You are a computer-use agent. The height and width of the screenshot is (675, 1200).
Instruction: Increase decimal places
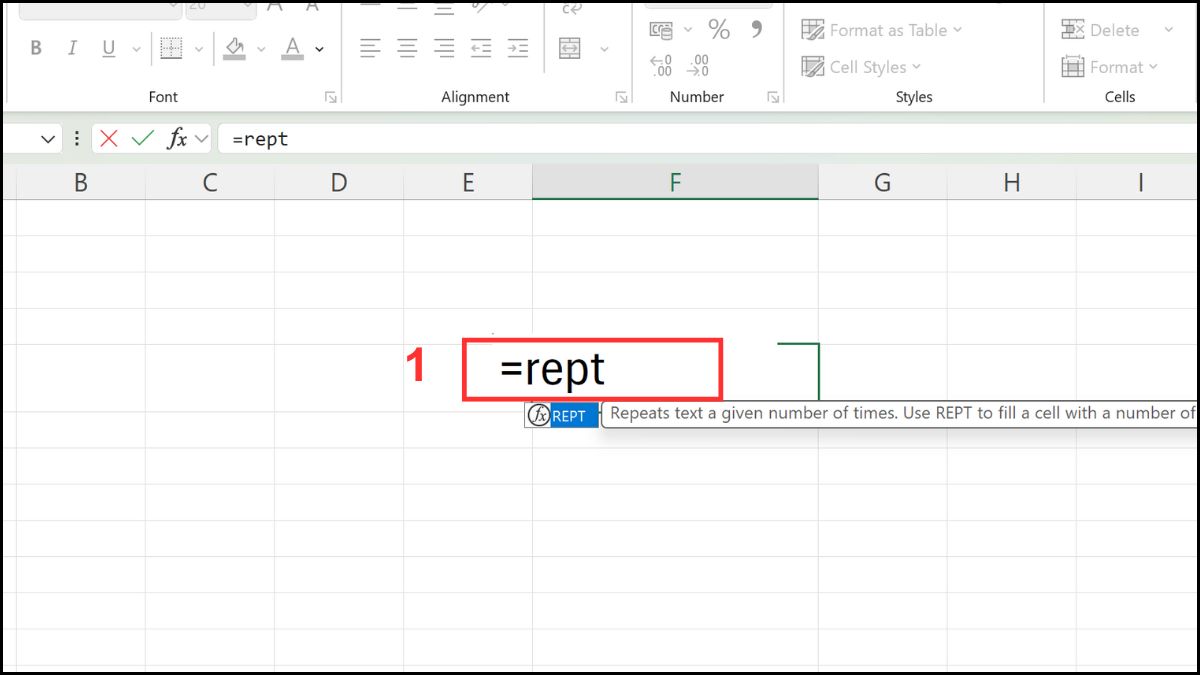tap(662, 63)
